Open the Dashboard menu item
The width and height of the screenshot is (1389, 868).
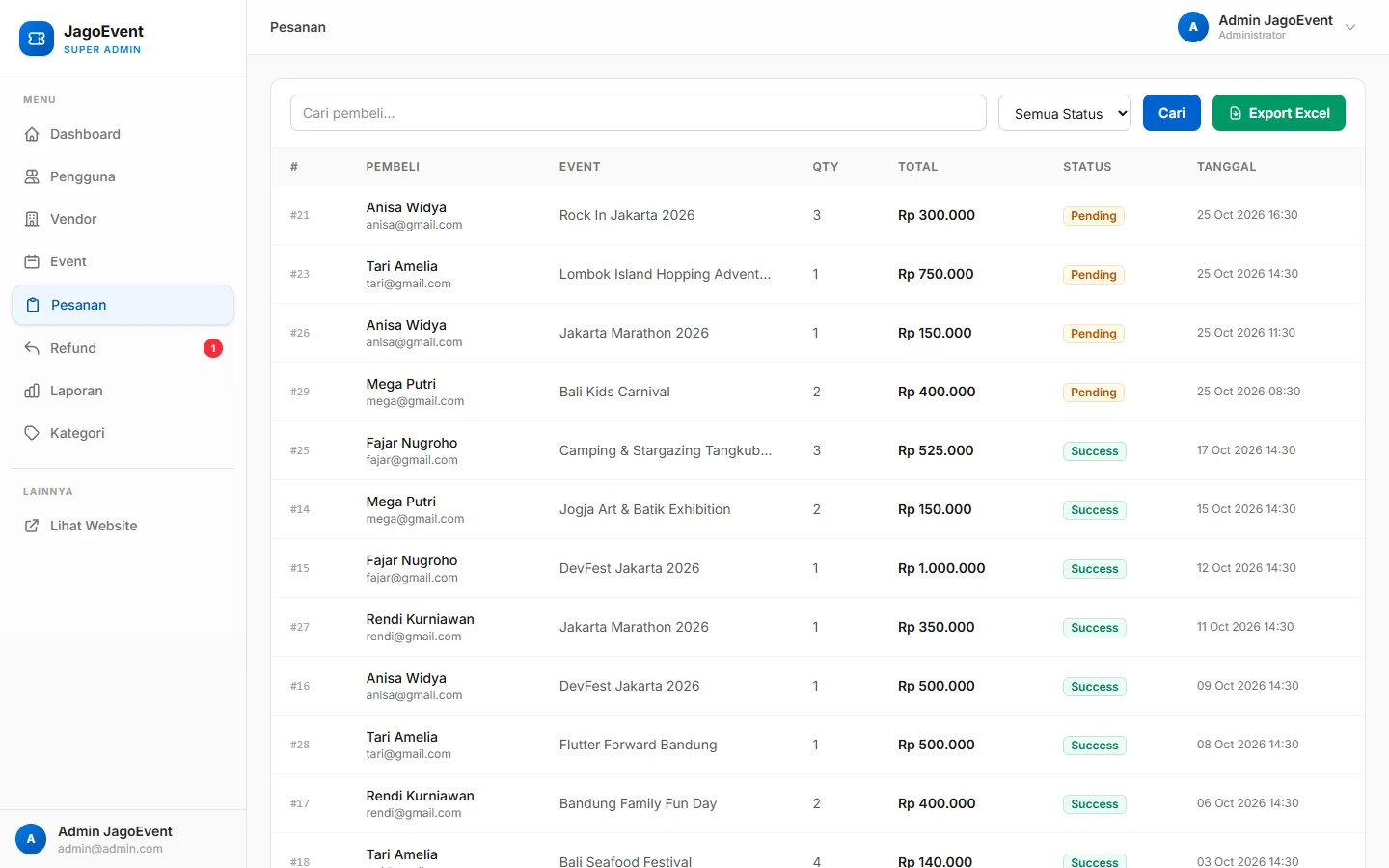123,134
